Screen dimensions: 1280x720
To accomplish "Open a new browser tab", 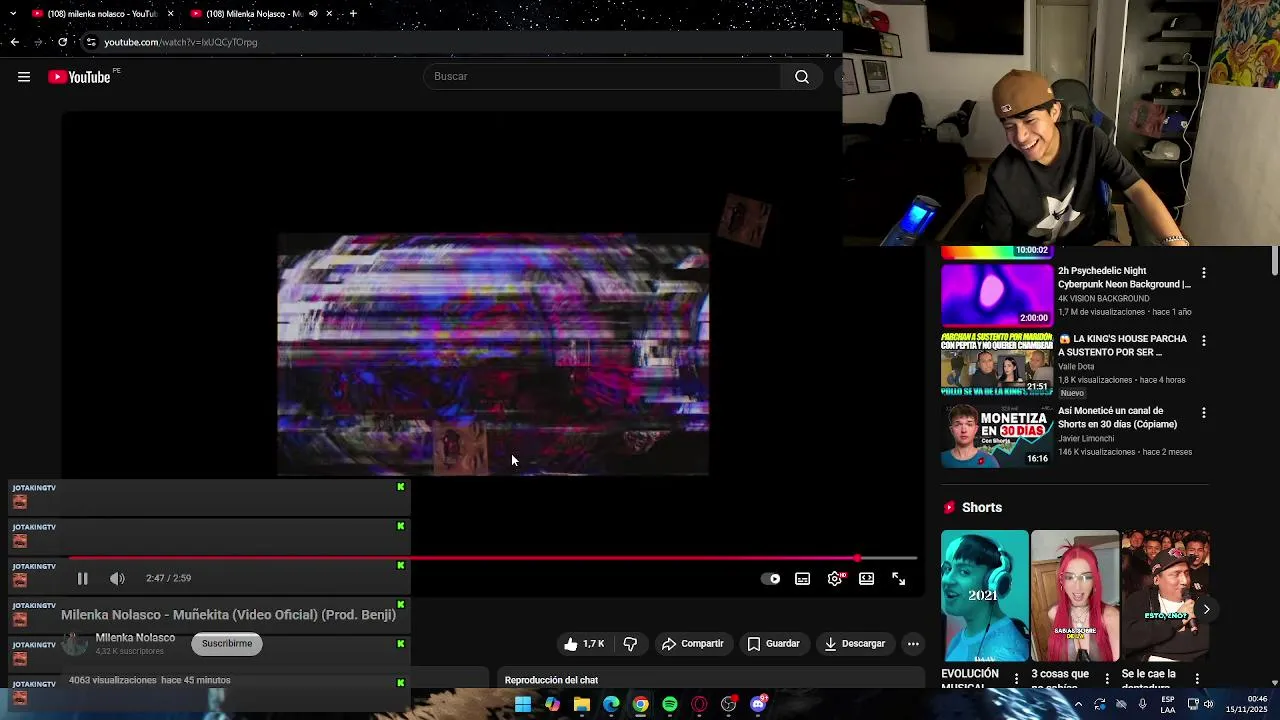I will click(x=353, y=14).
